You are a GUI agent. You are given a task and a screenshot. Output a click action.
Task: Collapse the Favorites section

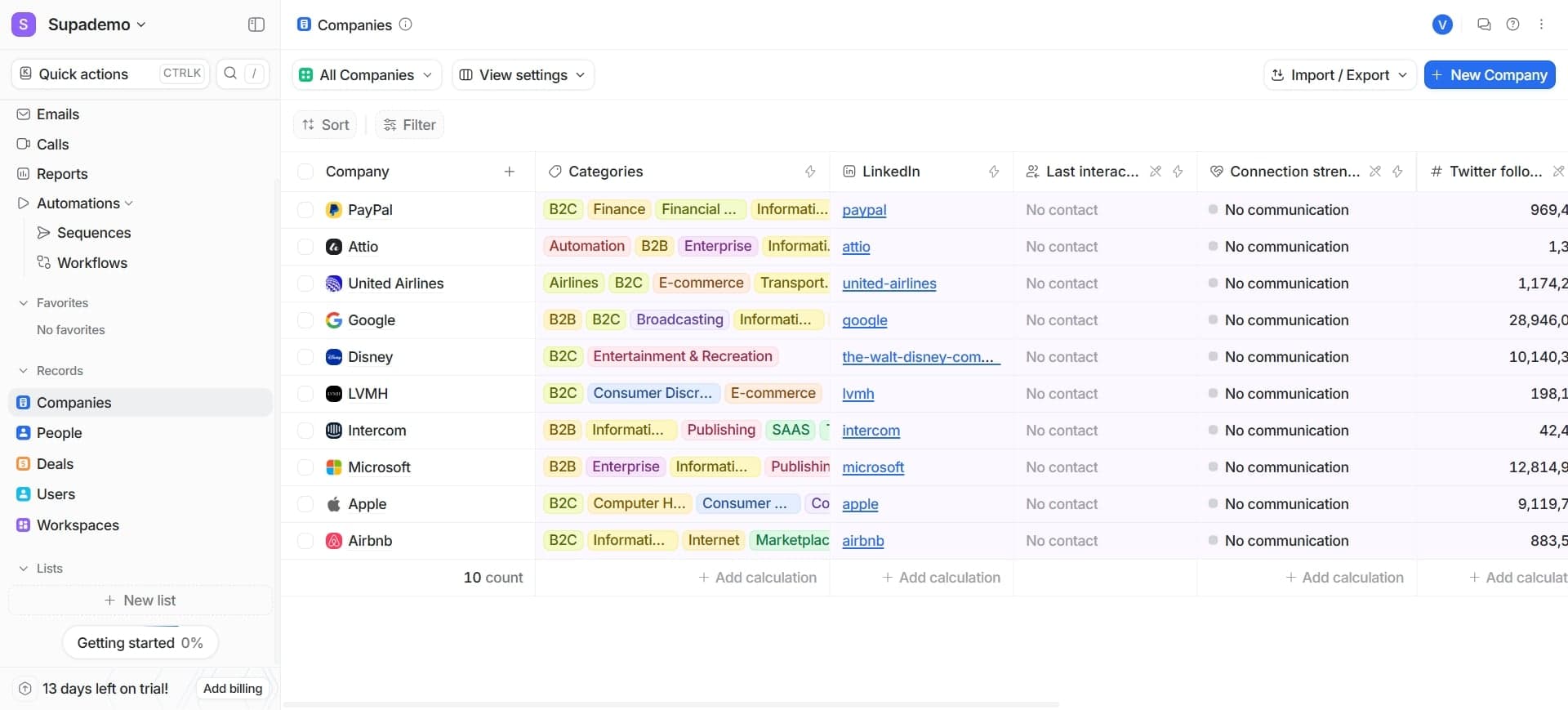[x=23, y=303]
